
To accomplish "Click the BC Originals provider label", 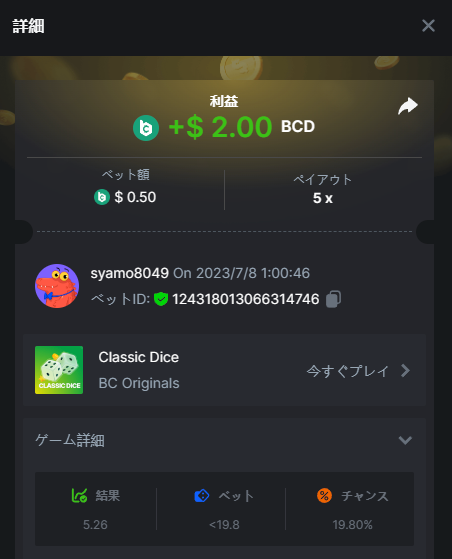I will pyautogui.click(x=139, y=383).
